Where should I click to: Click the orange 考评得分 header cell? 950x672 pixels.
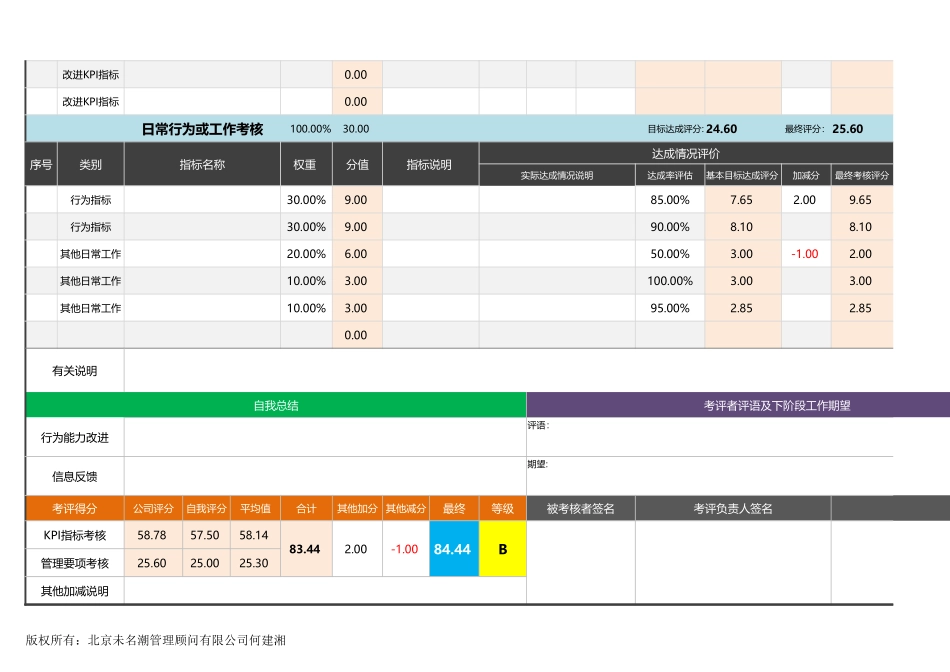point(75,509)
